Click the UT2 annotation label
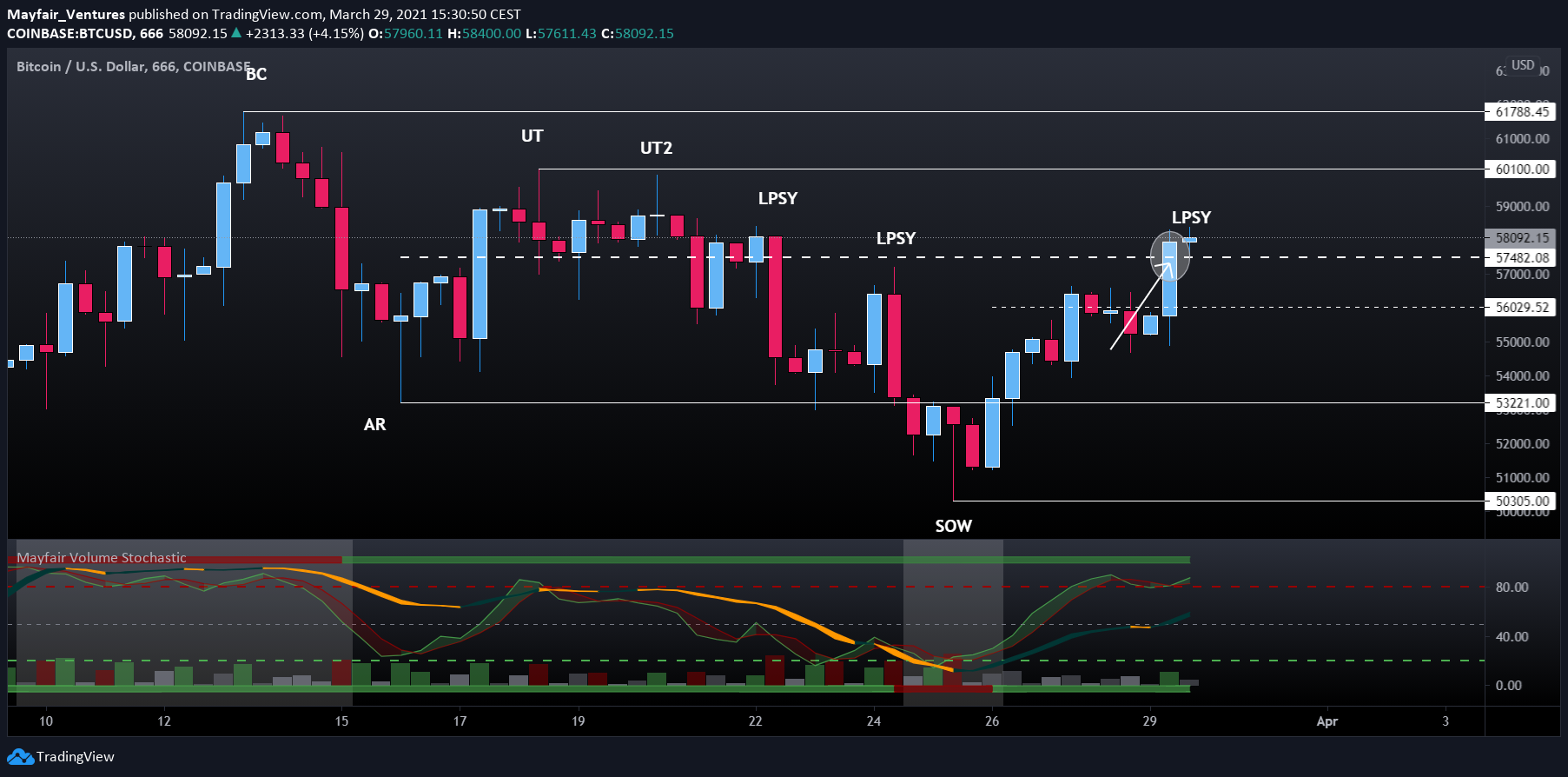Screen dimensions: 1568x777 point(656,148)
